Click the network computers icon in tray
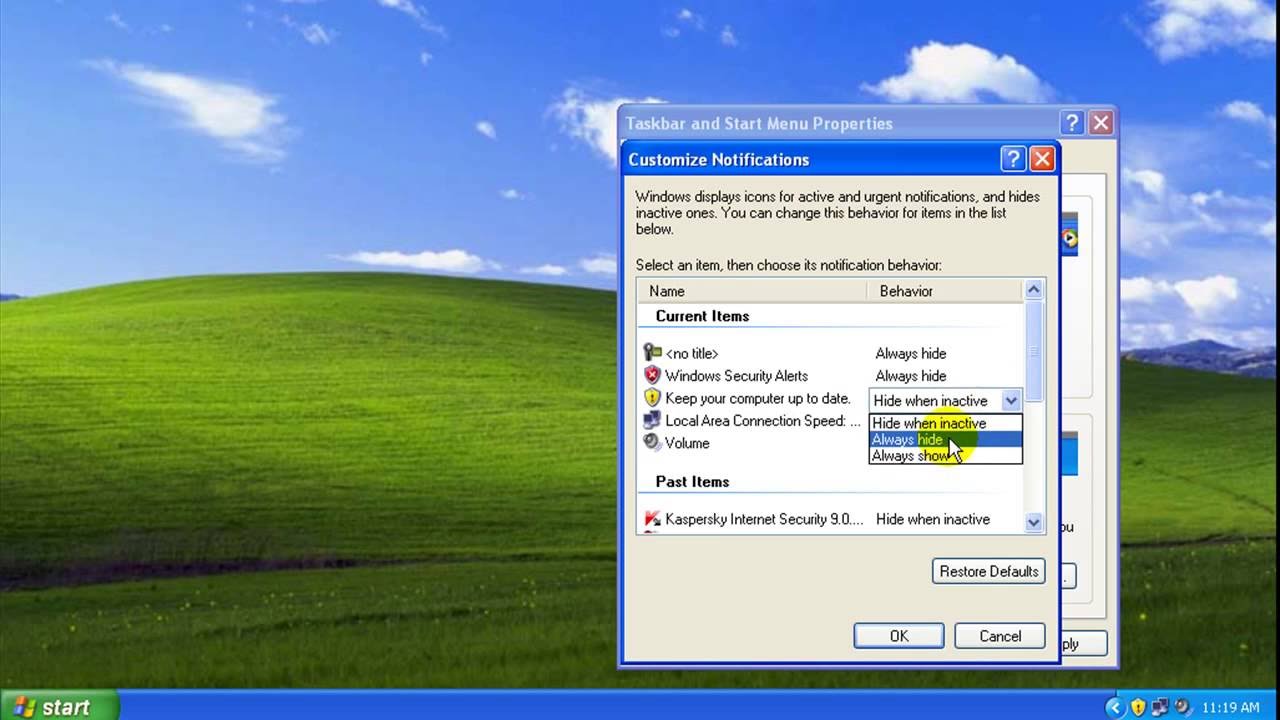The width and height of the screenshot is (1280, 720). click(x=1160, y=707)
